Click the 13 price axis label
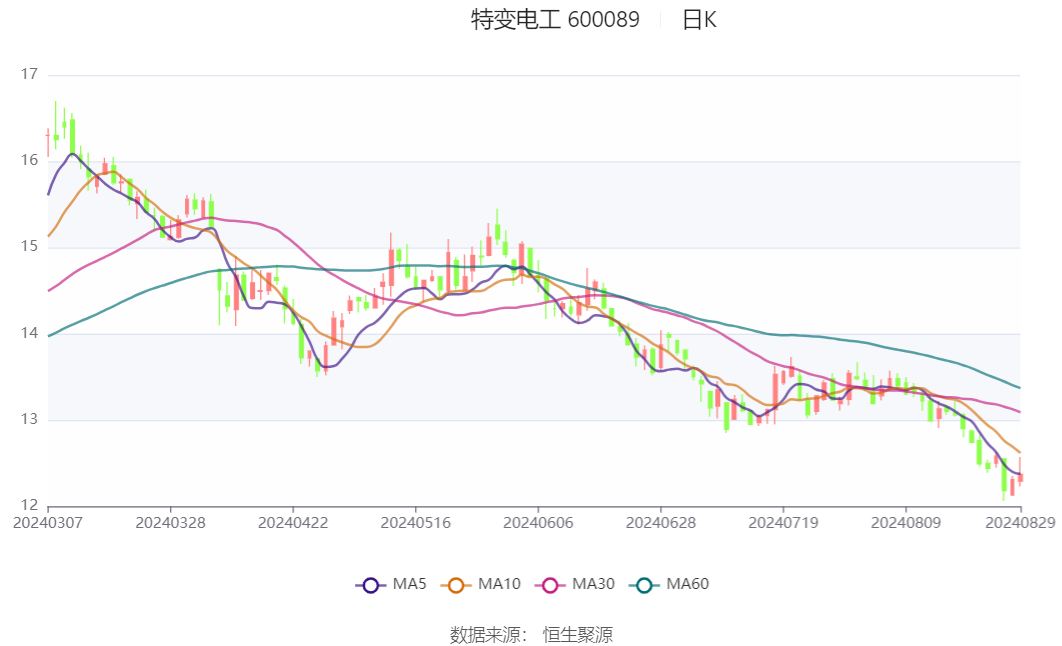 click(29, 418)
